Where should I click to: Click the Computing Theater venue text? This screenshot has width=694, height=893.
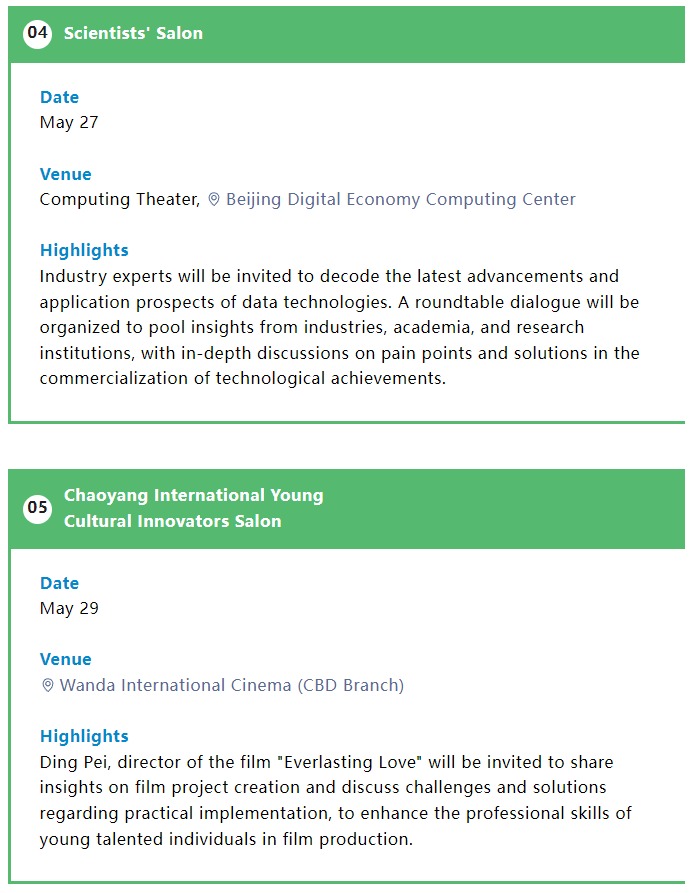(120, 199)
